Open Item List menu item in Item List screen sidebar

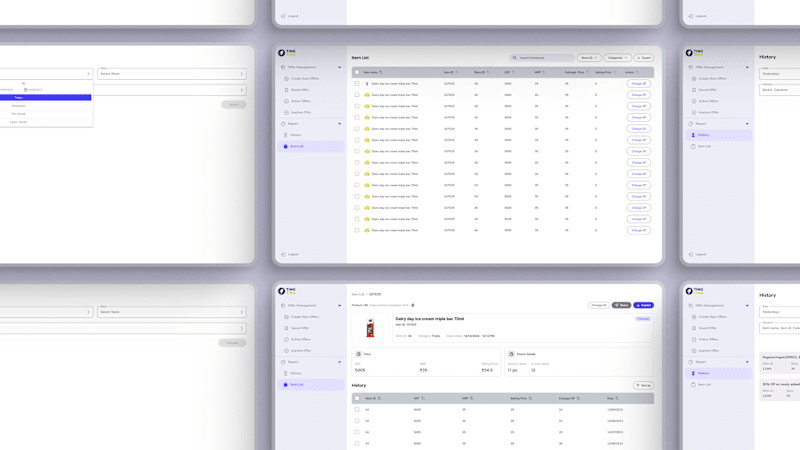(311, 146)
